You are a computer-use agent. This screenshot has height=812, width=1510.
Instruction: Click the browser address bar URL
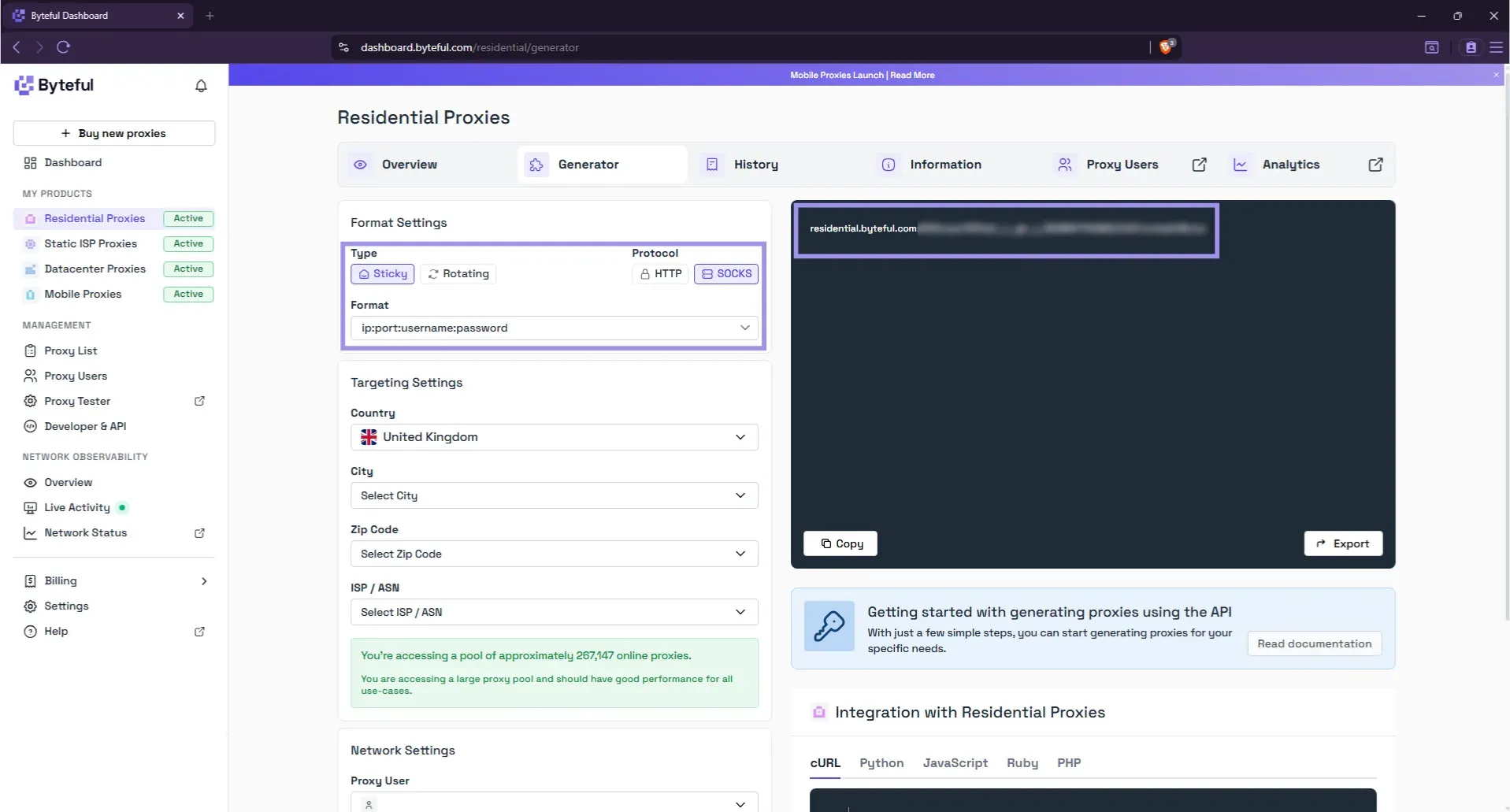point(469,47)
